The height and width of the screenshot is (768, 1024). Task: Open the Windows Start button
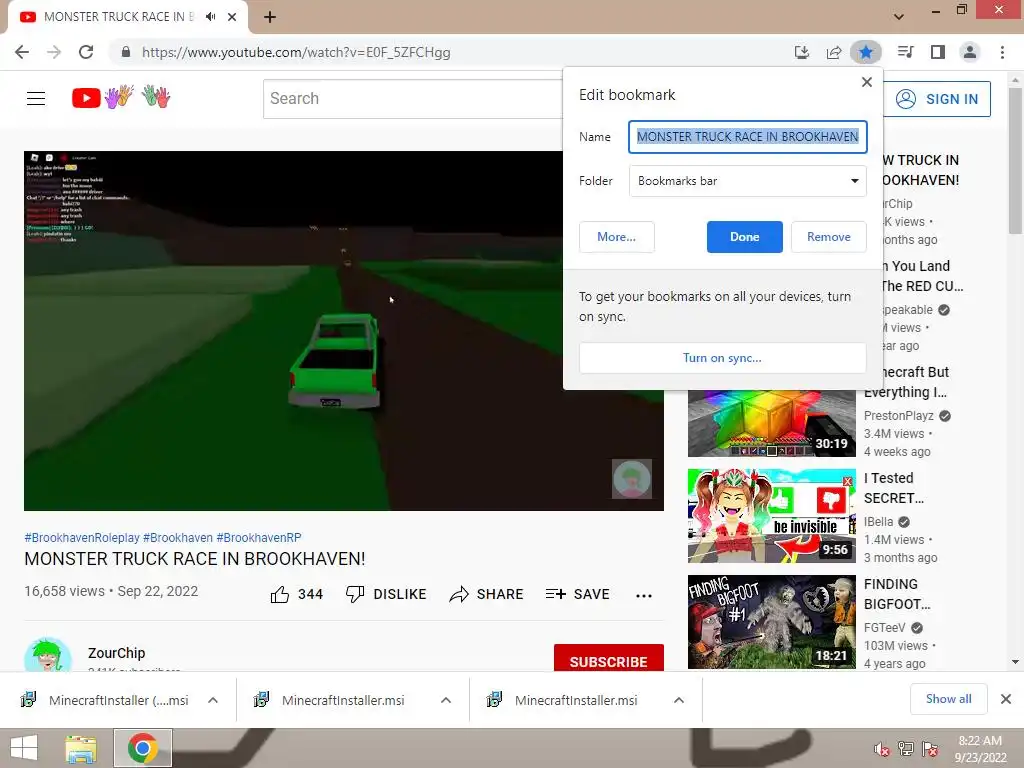coord(24,748)
